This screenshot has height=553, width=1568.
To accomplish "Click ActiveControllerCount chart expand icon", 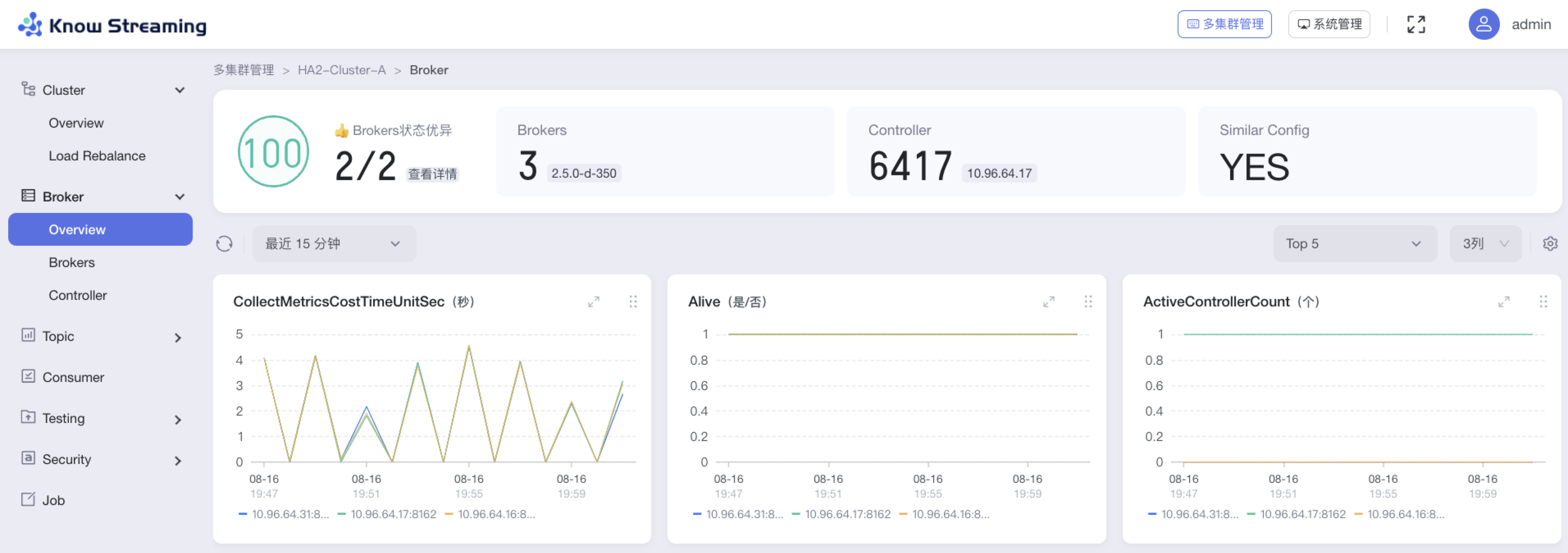I will click(x=1504, y=302).
